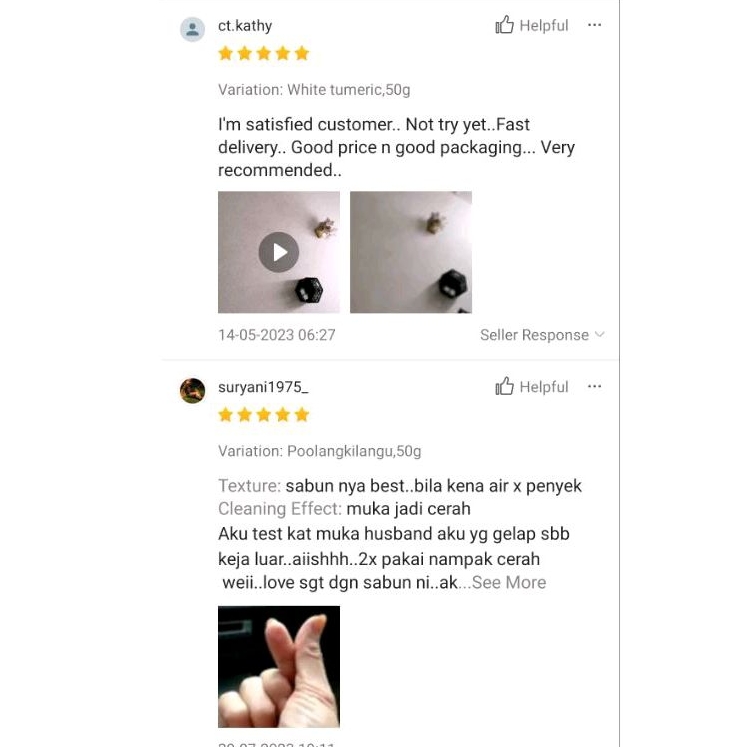
Task: Open ct.kathy's default profile avatar
Action: 192,30
